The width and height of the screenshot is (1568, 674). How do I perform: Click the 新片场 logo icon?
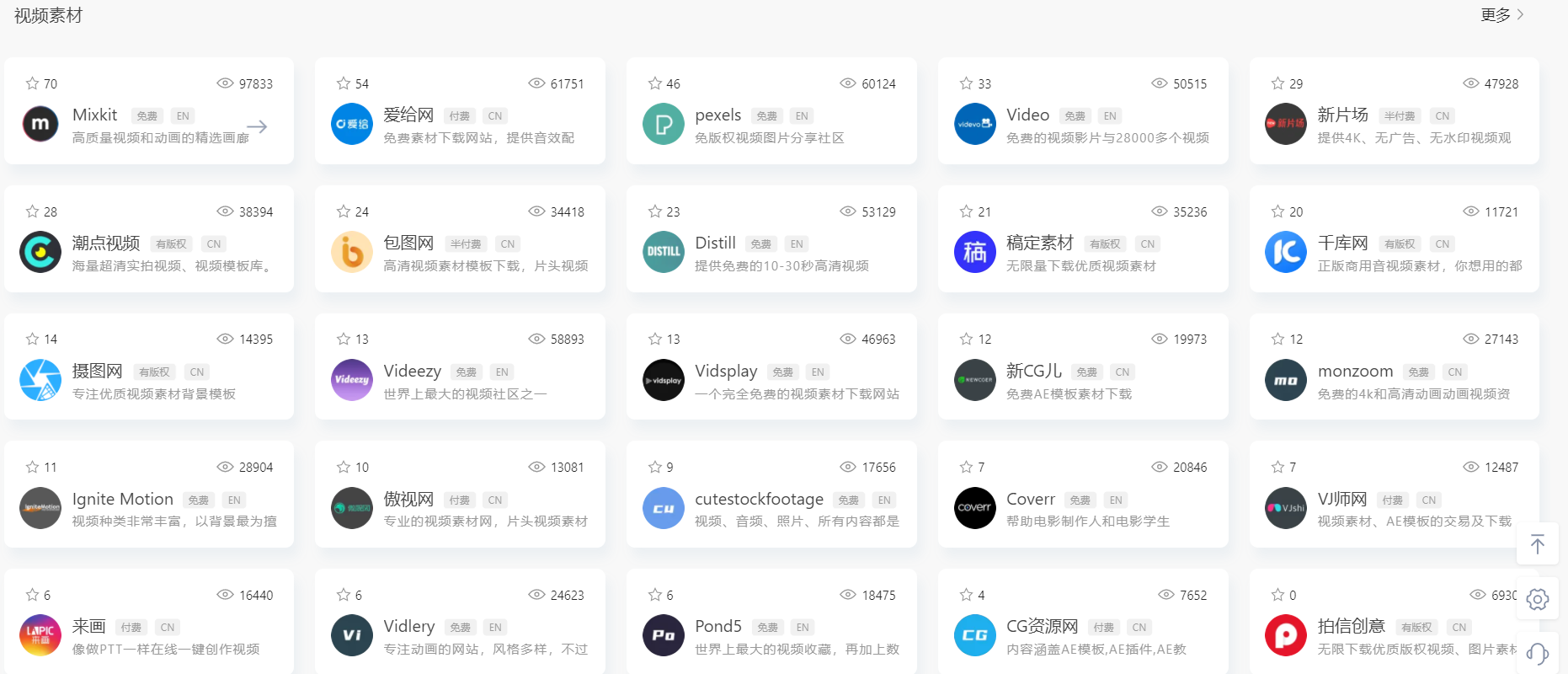coord(1286,124)
